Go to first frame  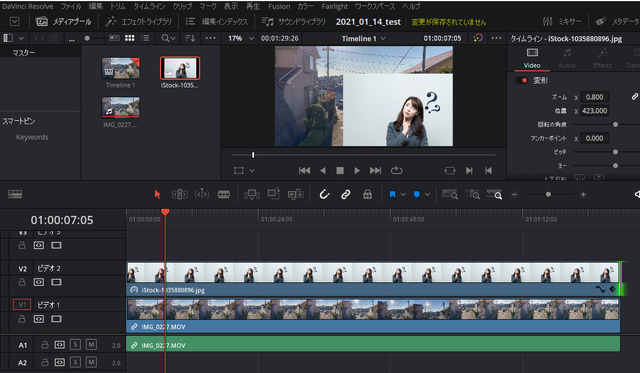[304, 171]
